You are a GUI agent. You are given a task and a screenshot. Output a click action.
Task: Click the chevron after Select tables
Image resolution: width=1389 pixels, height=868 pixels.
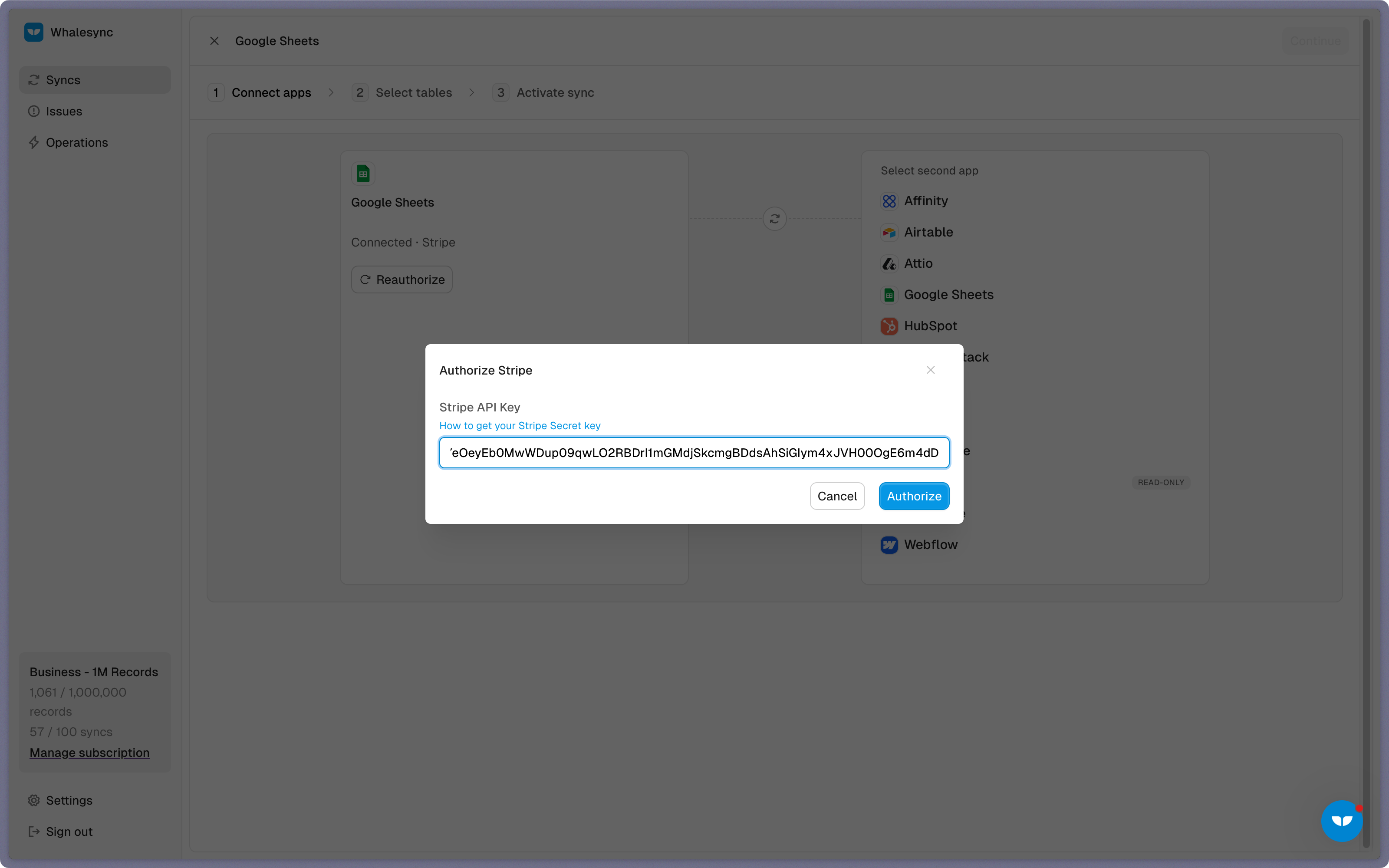[472, 92]
